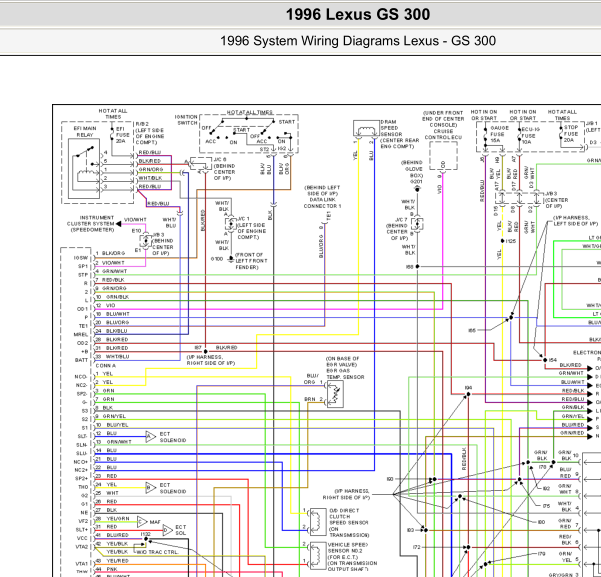Select the G100 ground label at the left front fender
The height and width of the screenshot is (577, 601).
pos(217,259)
